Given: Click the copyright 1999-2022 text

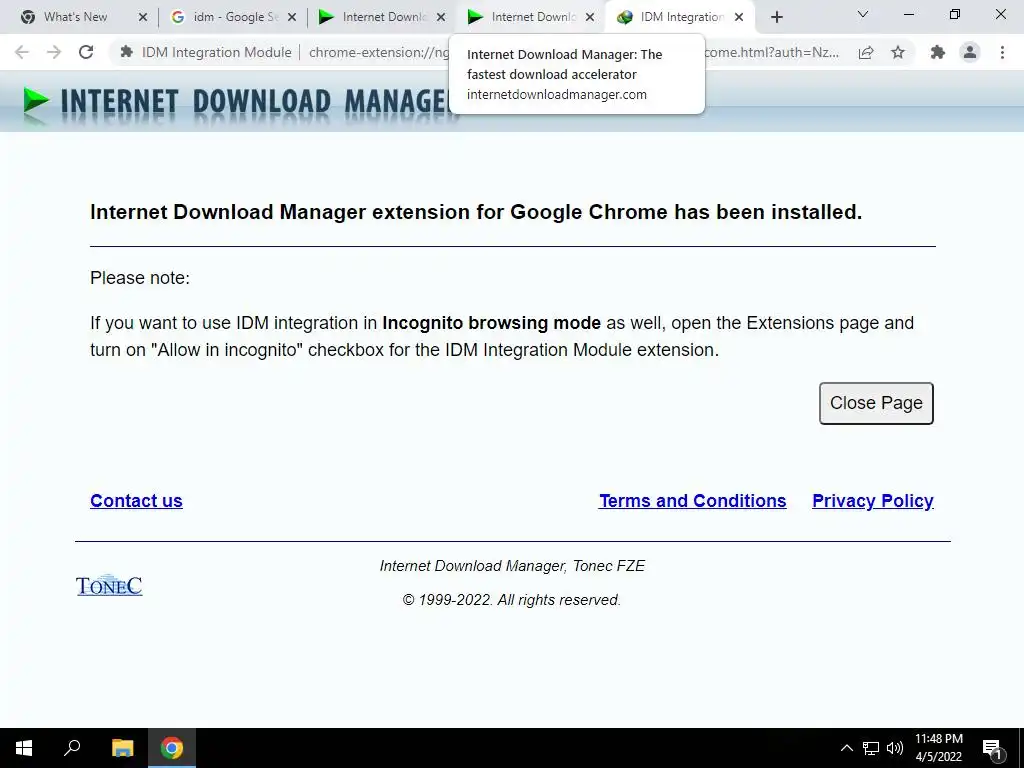Looking at the screenshot, I should pyautogui.click(x=511, y=600).
